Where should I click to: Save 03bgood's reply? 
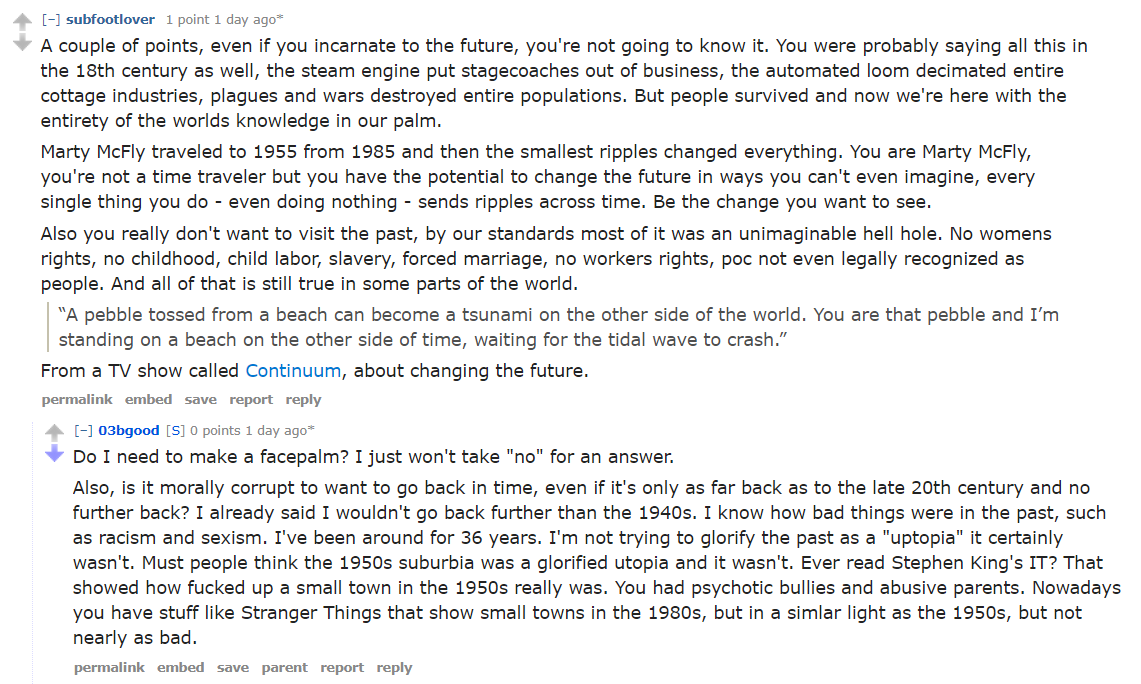click(233, 667)
